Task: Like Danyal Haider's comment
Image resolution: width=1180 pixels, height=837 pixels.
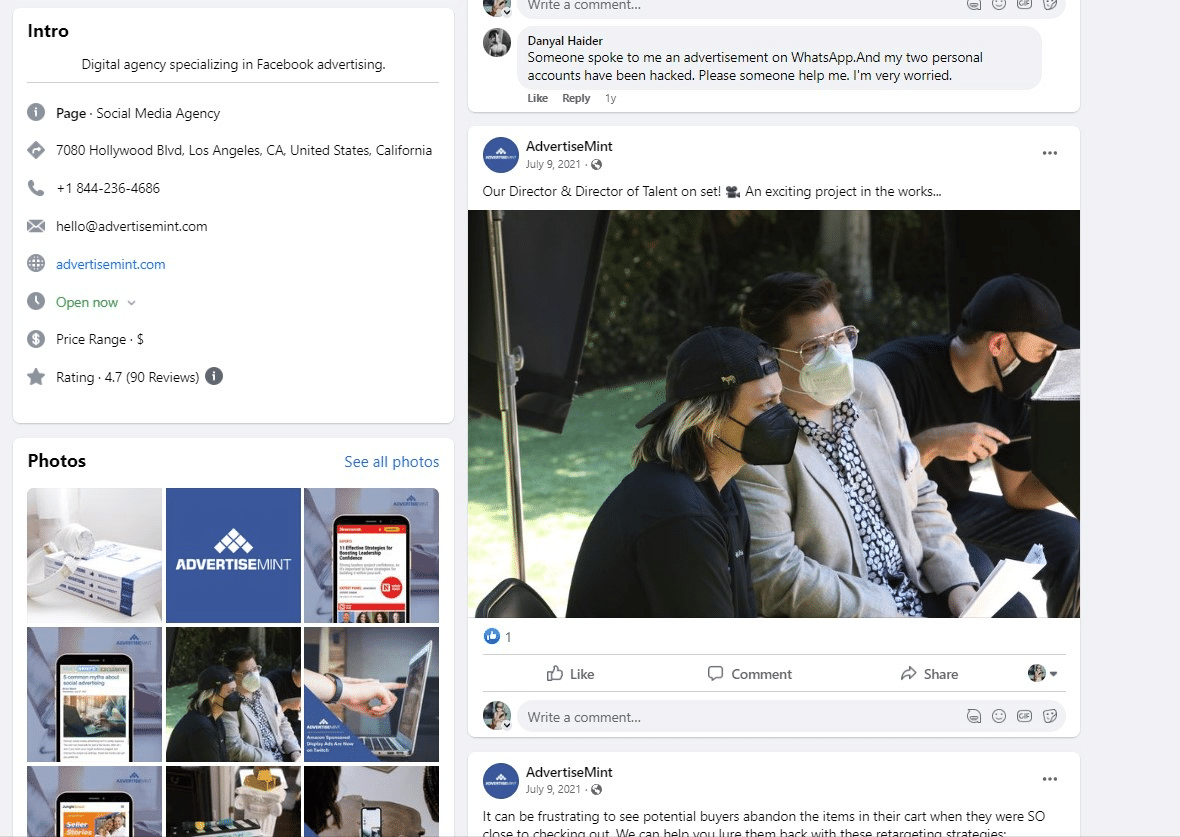Action: coord(537,98)
